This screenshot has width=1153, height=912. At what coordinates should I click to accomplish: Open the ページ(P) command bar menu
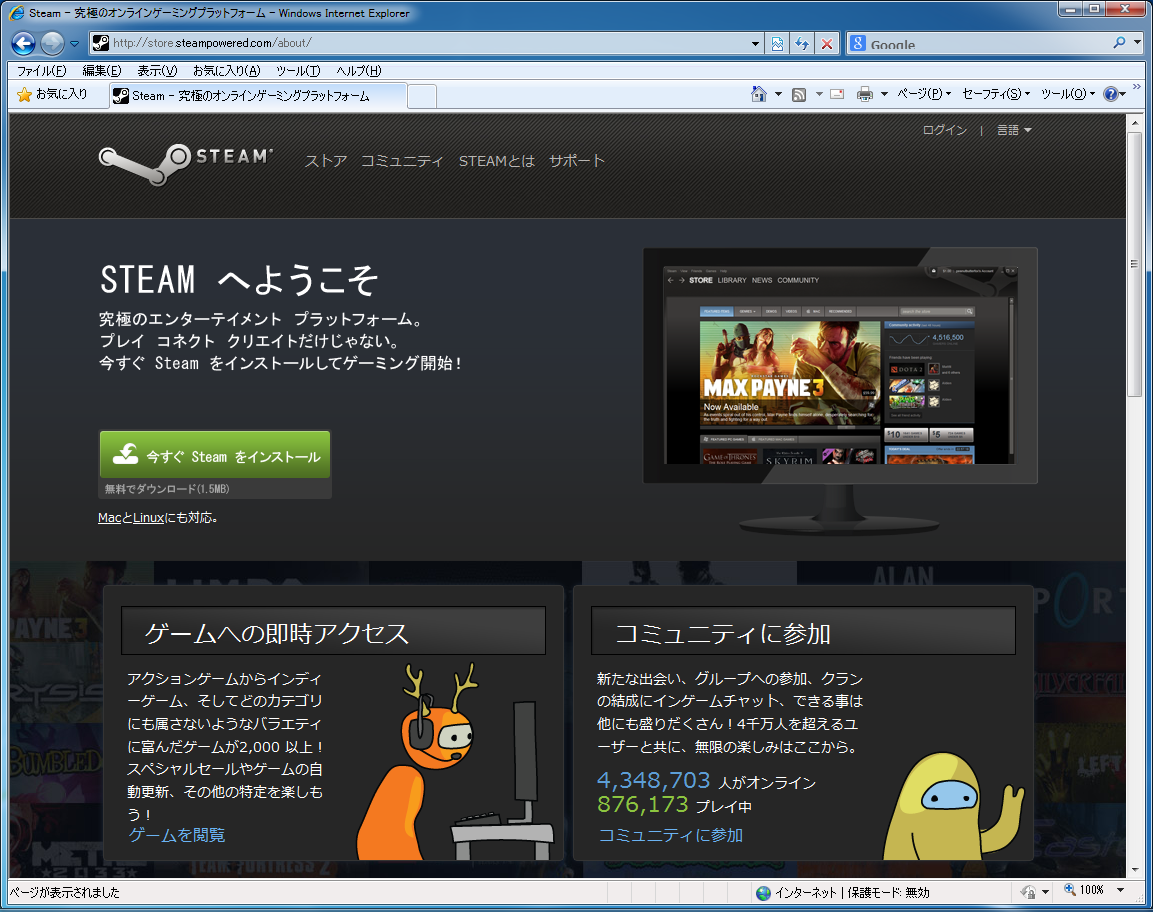pyautogui.click(x=924, y=93)
